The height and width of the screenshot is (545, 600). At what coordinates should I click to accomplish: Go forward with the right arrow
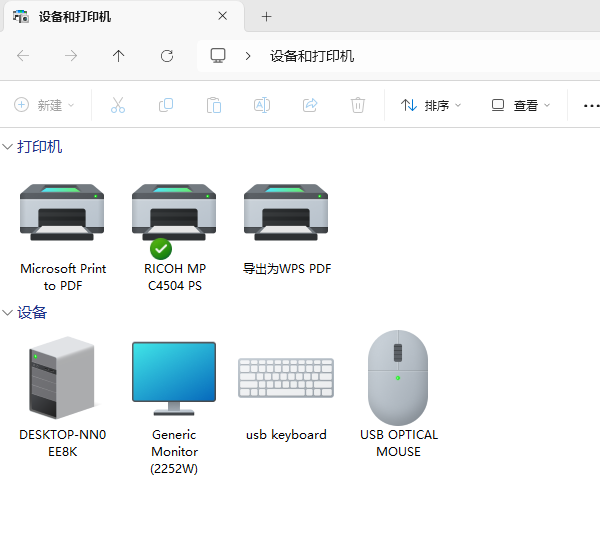point(71,56)
